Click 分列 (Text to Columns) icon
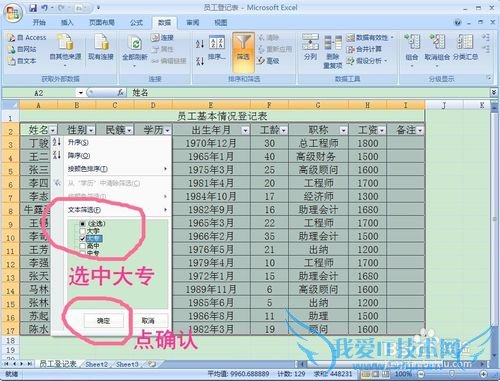This screenshot has width=500, height=381. (310, 47)
